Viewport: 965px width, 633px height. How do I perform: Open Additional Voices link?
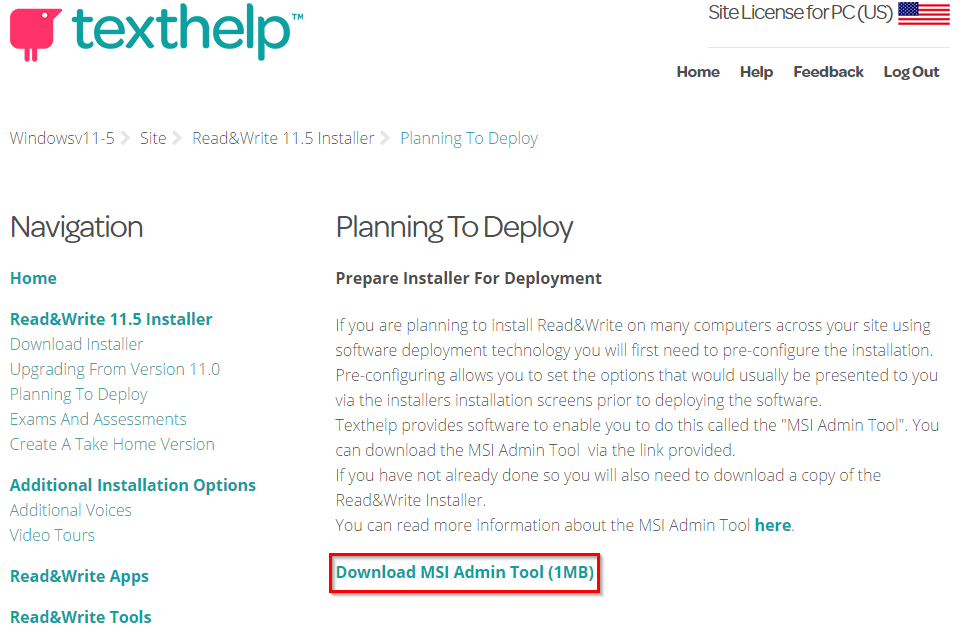[x=70, y=510]
